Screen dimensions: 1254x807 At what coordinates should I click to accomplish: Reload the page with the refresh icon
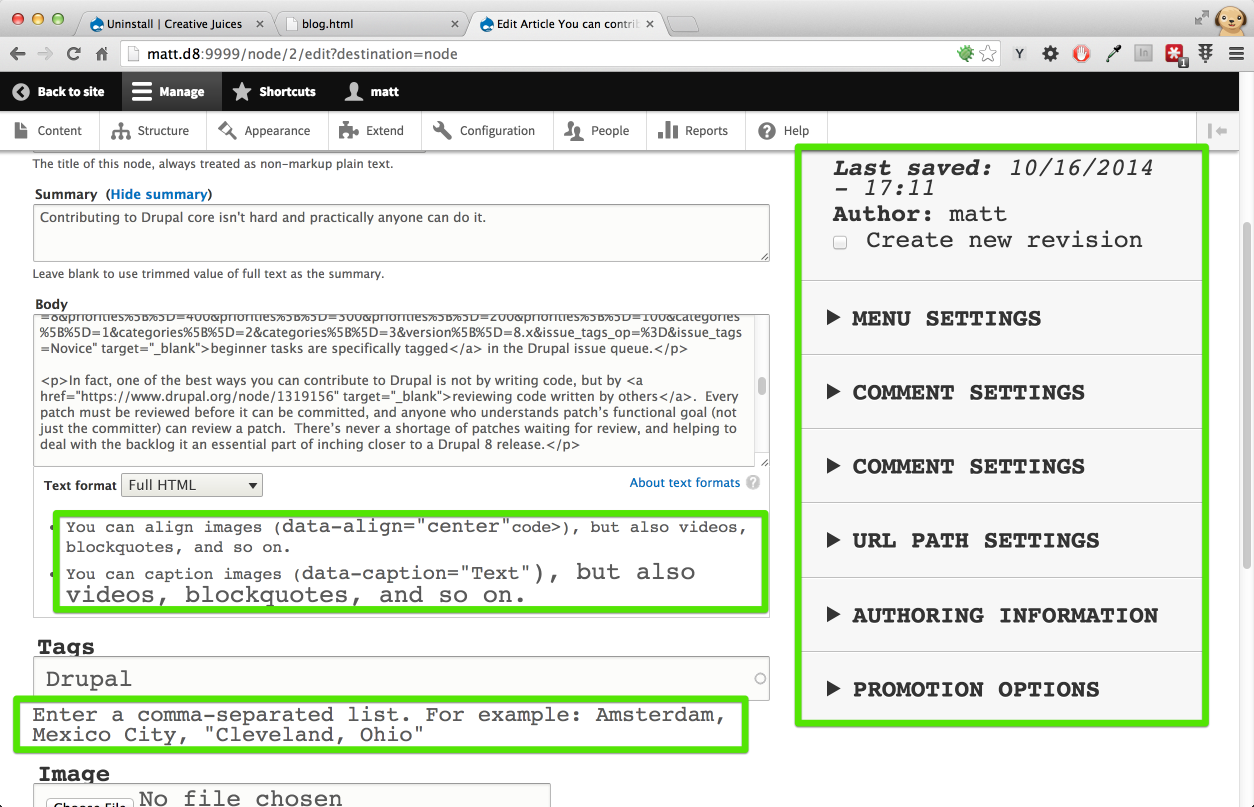pos(73,54)
